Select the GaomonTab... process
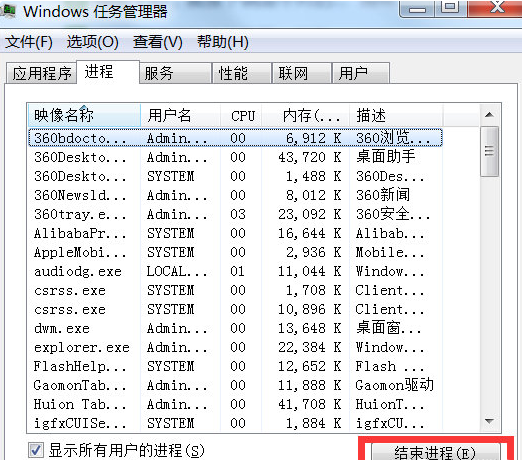Image resolution: width=522 pixels, height=460 pixels. (235, 385)
